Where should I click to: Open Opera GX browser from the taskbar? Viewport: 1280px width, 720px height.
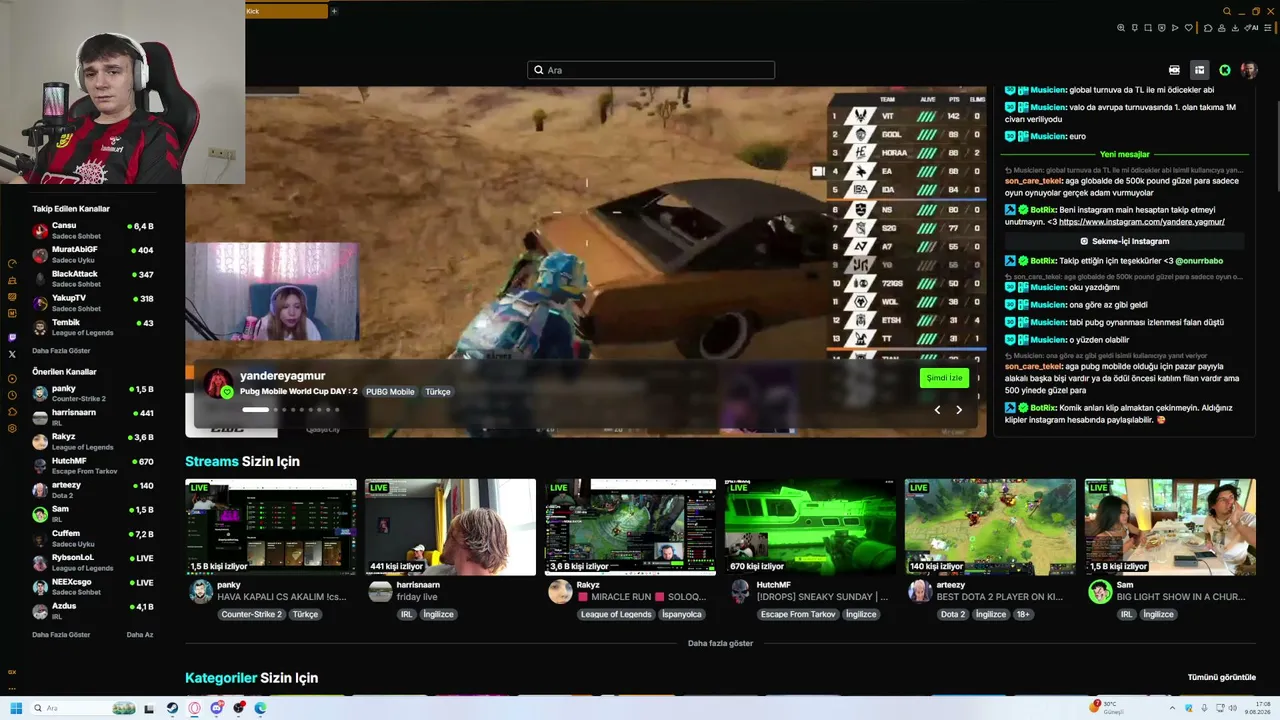pyautogui.click(x=194, y=708)
